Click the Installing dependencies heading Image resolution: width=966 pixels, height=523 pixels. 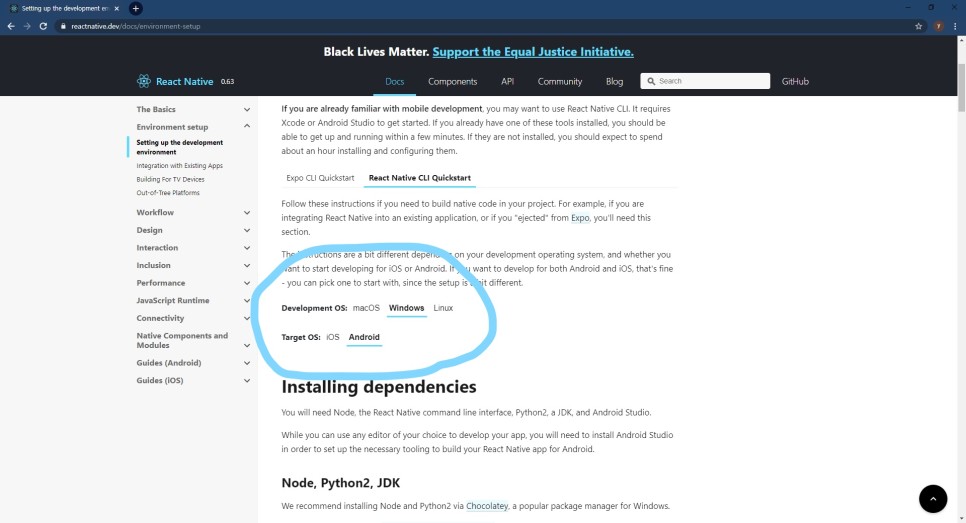click(x=379, y=387)
